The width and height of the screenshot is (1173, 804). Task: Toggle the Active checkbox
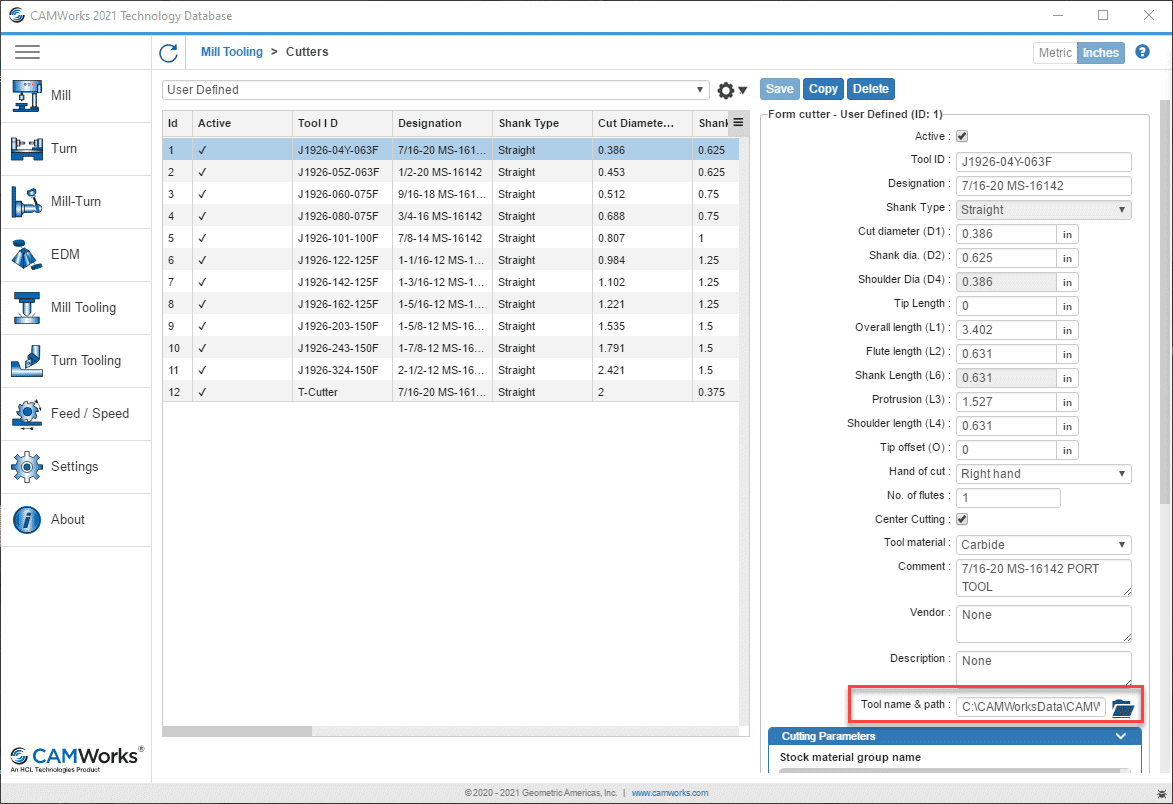[962, 136]
